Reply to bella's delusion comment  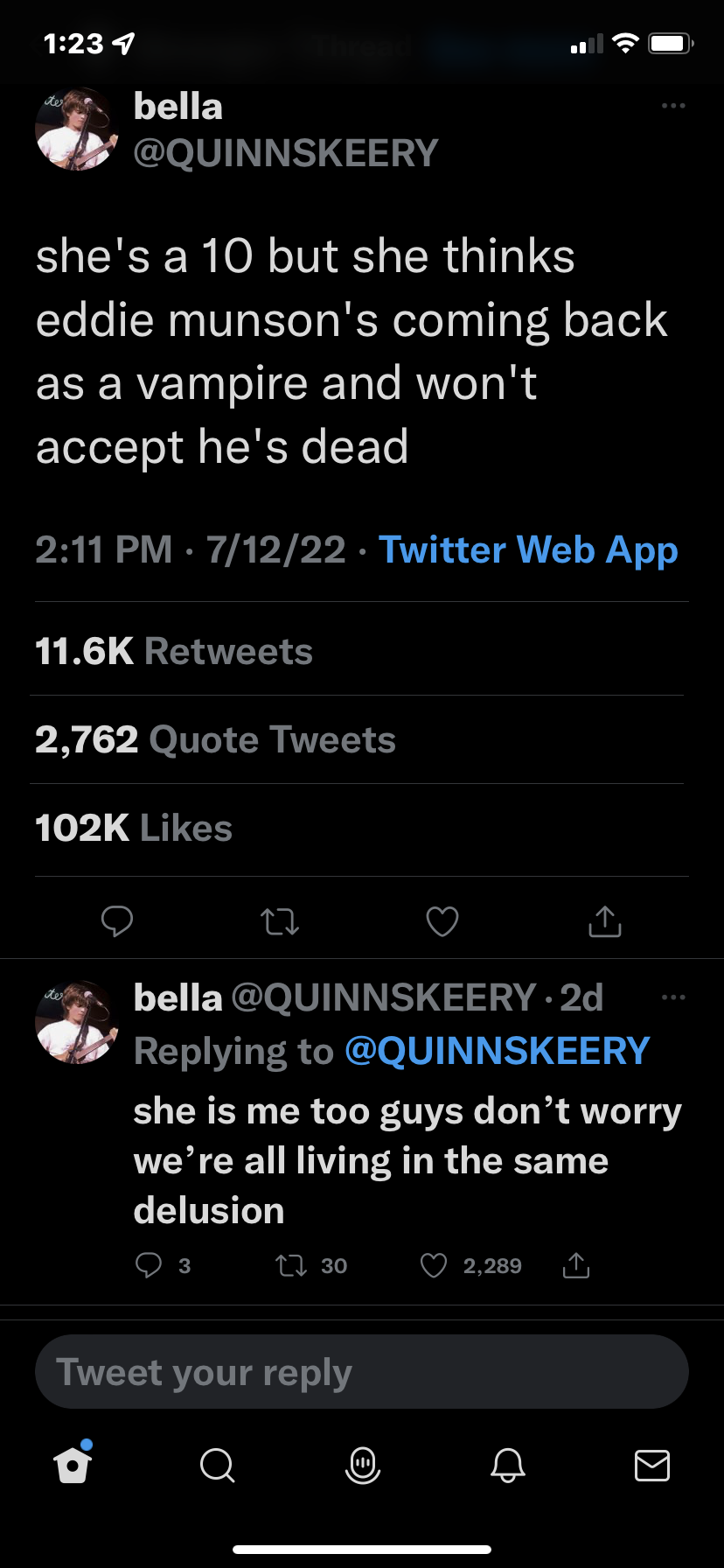coord(150,1265)
